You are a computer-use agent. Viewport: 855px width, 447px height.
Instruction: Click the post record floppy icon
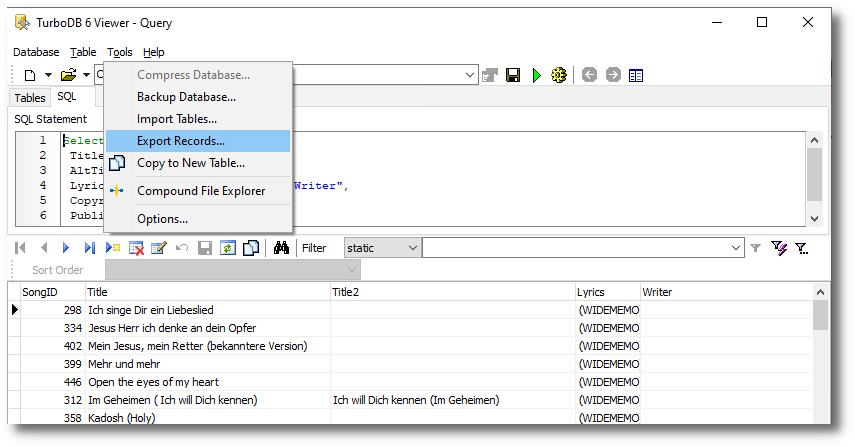(x=205, y=248)
